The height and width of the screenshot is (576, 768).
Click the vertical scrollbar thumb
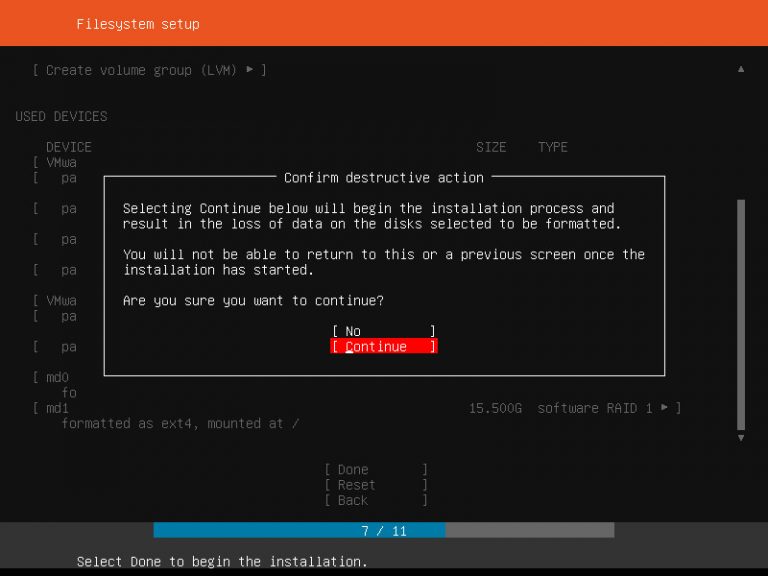coord(741,314)
